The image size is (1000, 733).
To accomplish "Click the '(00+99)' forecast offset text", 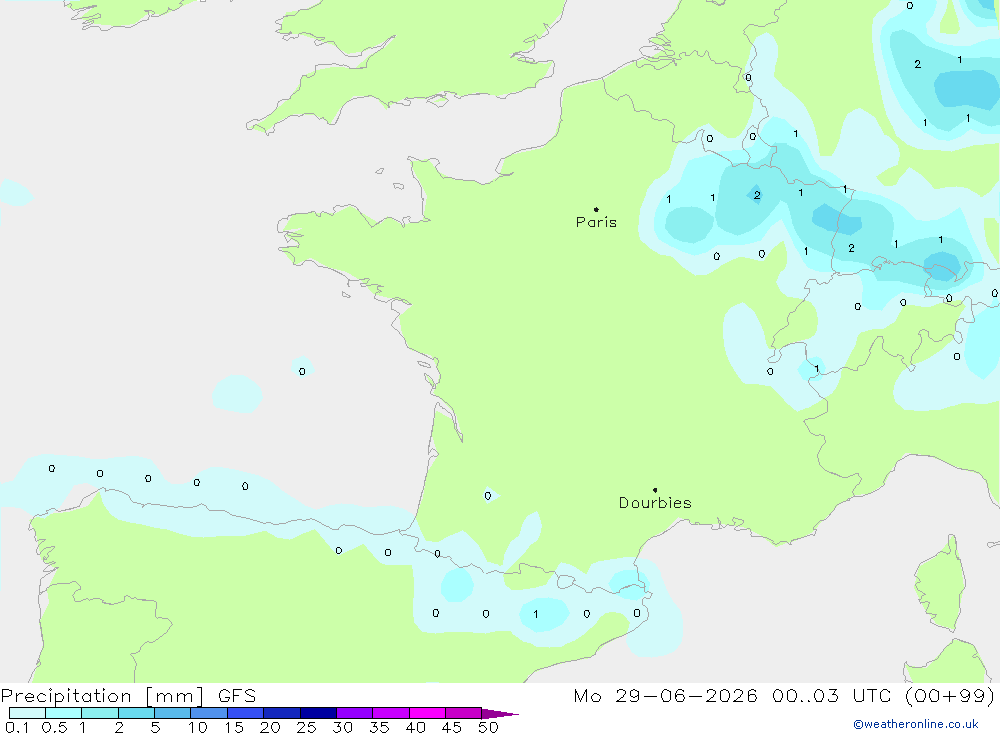I will coord(949,695).
